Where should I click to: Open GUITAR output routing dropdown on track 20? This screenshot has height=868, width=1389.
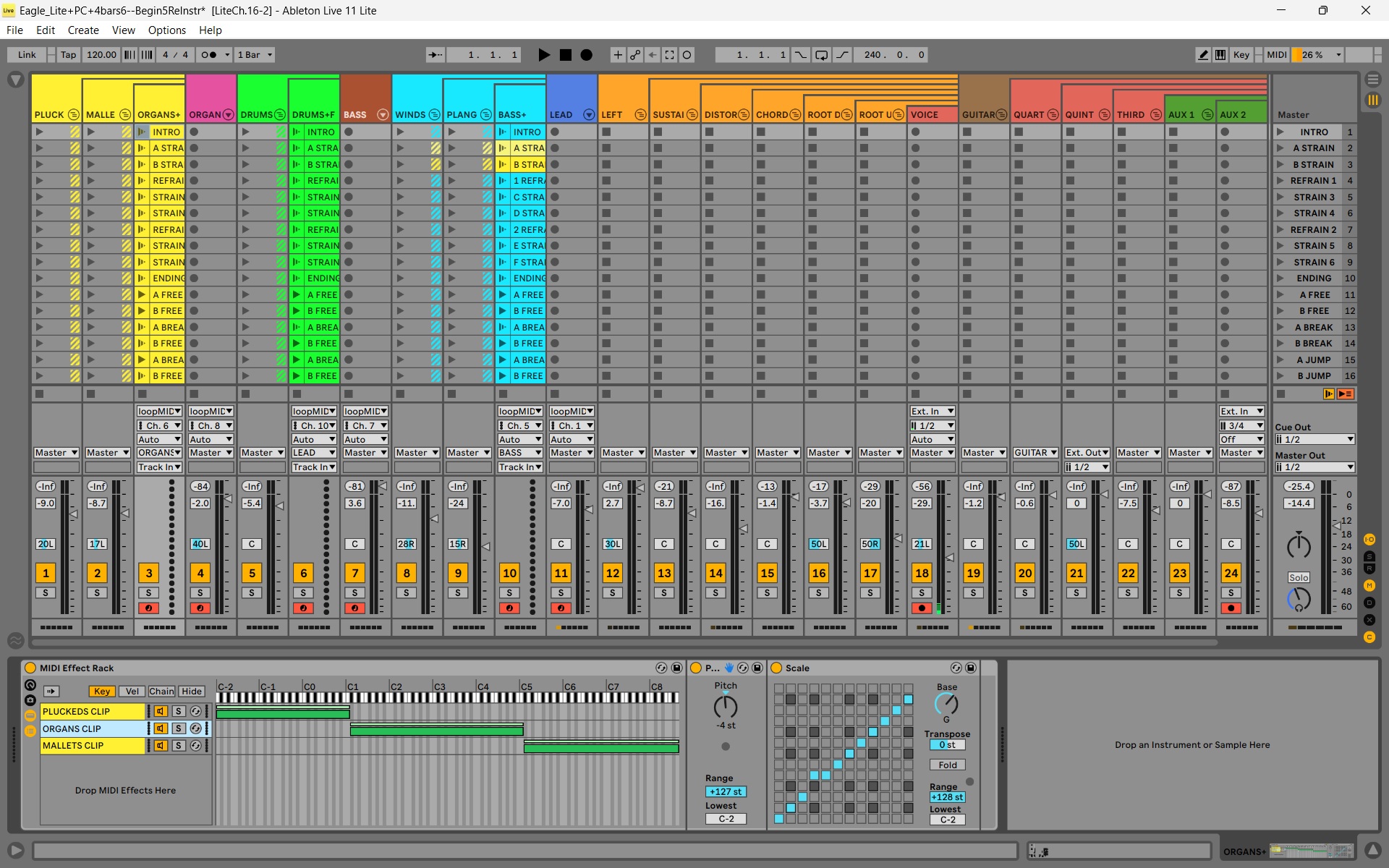(1035, 453)
